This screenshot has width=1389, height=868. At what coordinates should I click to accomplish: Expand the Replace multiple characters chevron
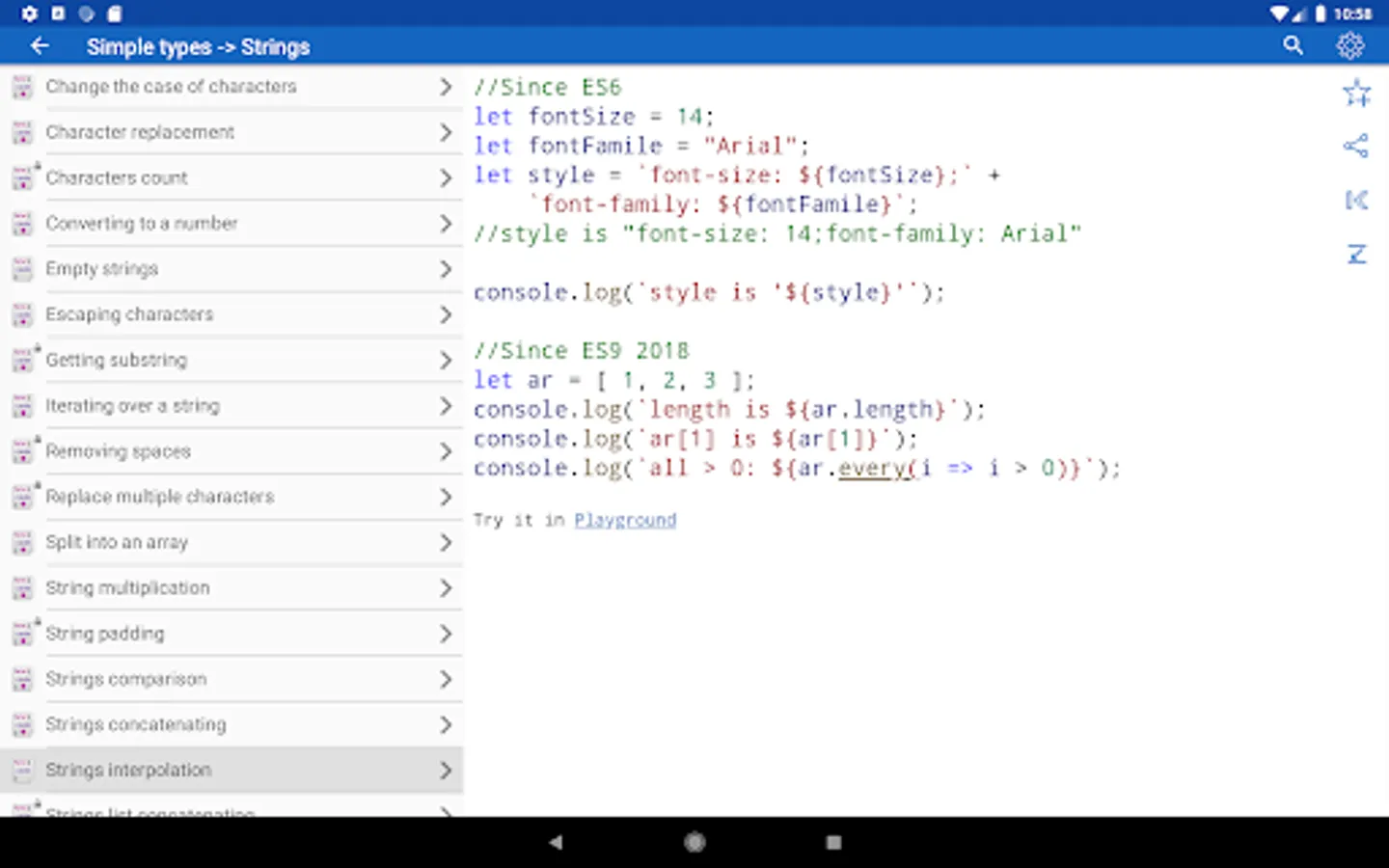(445, 497)
